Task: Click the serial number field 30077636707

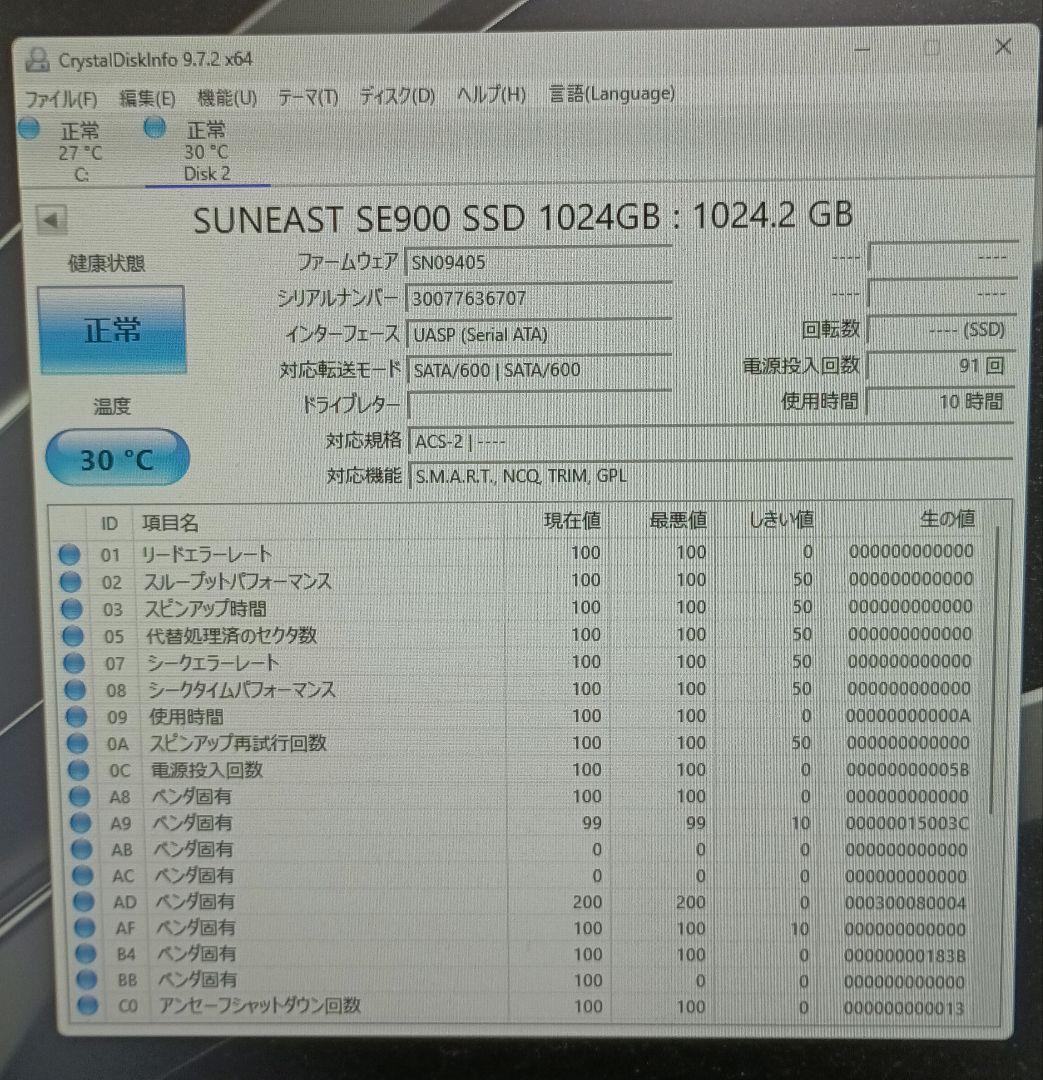Action: 539,298
